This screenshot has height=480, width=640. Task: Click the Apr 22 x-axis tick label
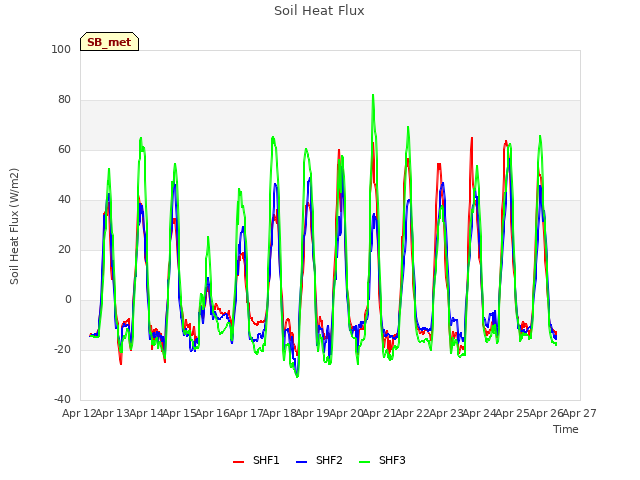[x=413, y=413]
